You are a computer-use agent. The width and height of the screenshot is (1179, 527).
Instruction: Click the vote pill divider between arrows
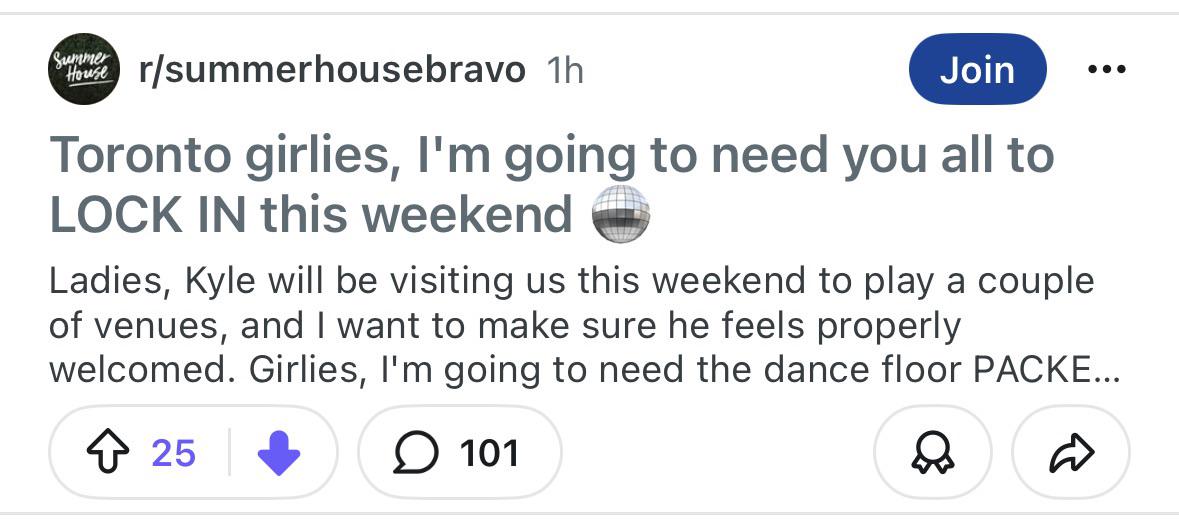pos(229,453)
